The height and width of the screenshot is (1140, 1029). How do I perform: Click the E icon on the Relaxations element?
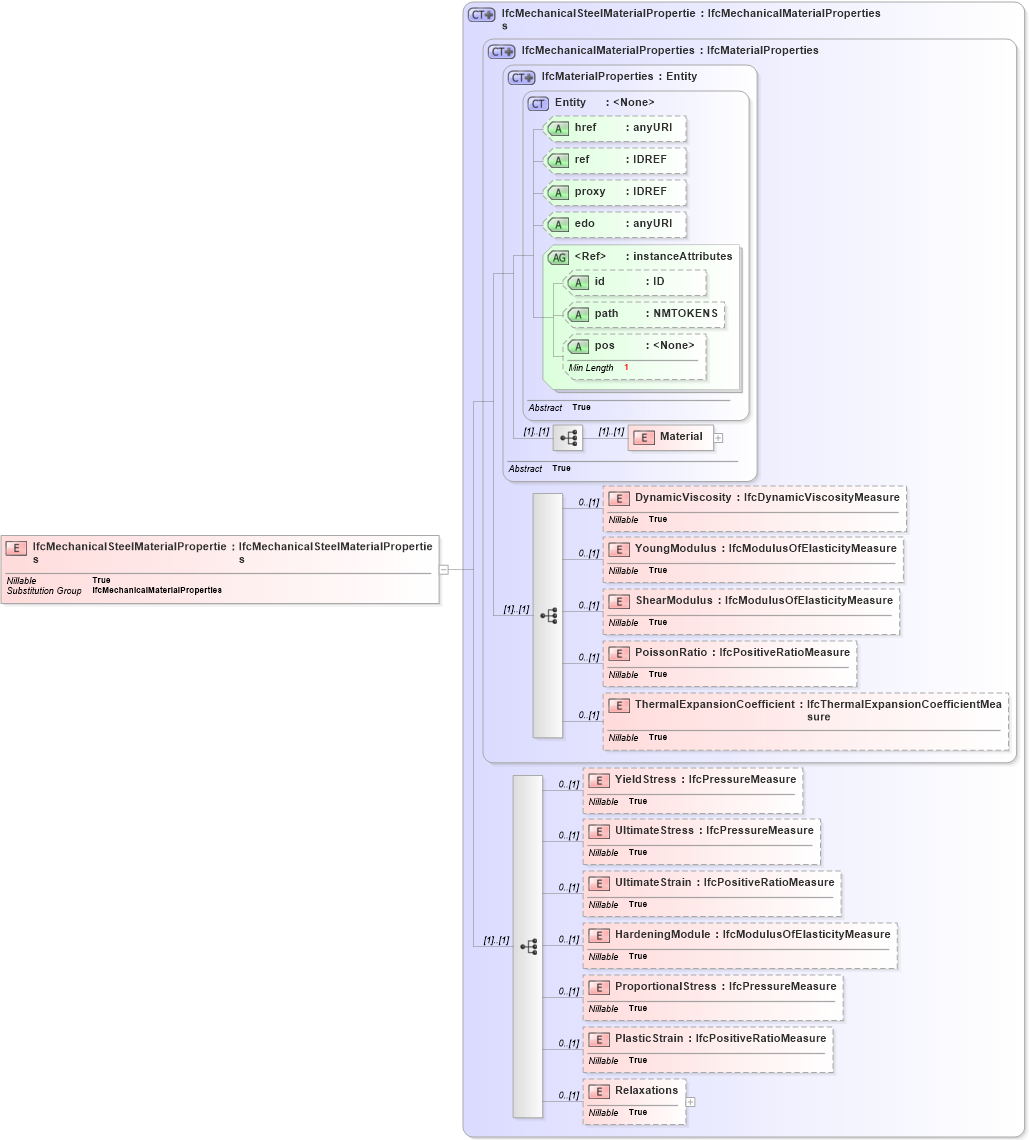(x=598, y=1091)
